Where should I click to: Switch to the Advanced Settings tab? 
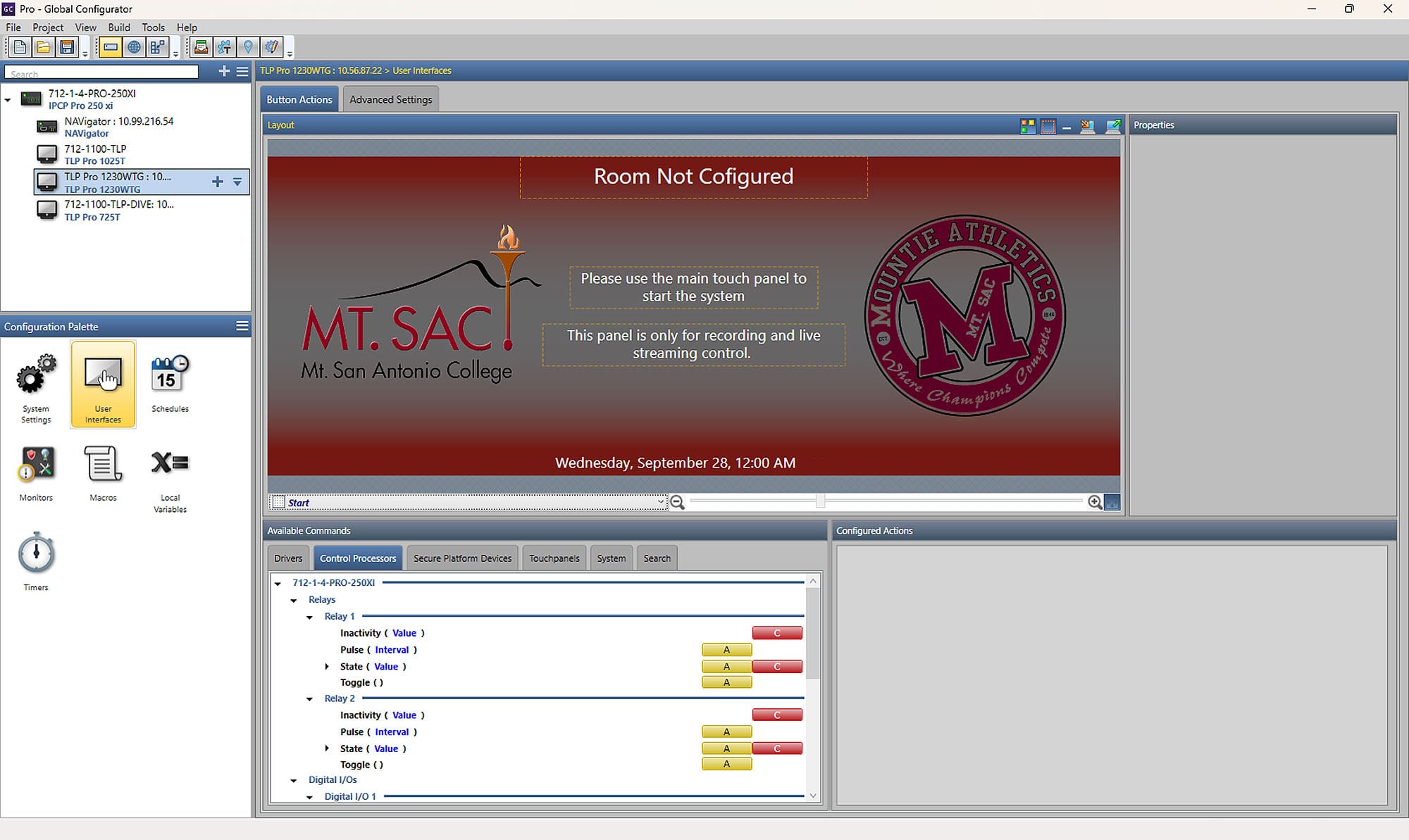(x=391, y=100)
